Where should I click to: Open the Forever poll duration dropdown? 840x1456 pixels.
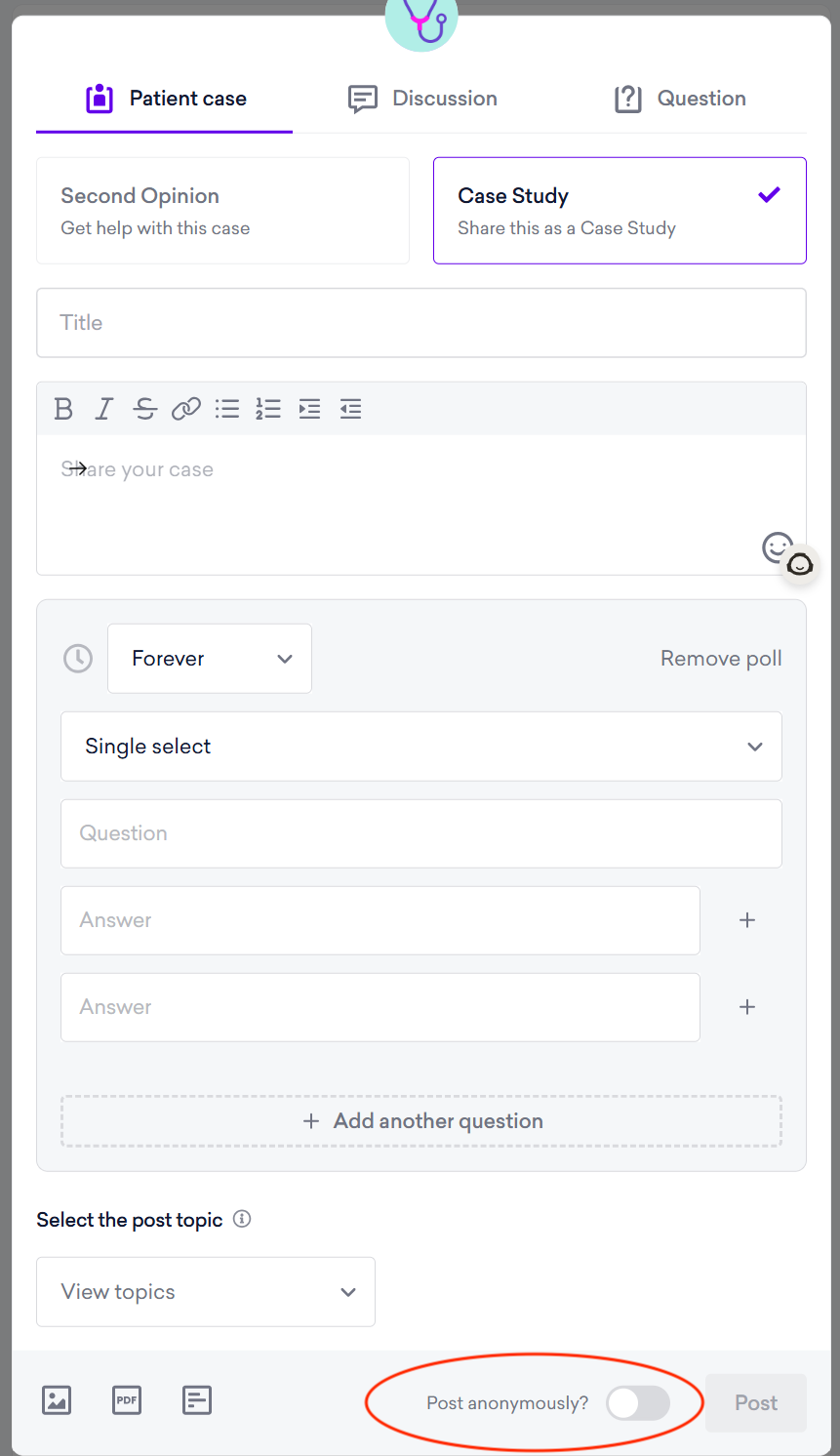210,659
